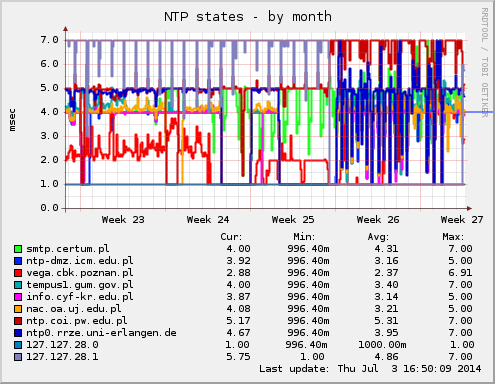This screenshot has width=495, height=384.
Task: Select the smtp.certum.pl legend label
Action: tap(68, 249)
